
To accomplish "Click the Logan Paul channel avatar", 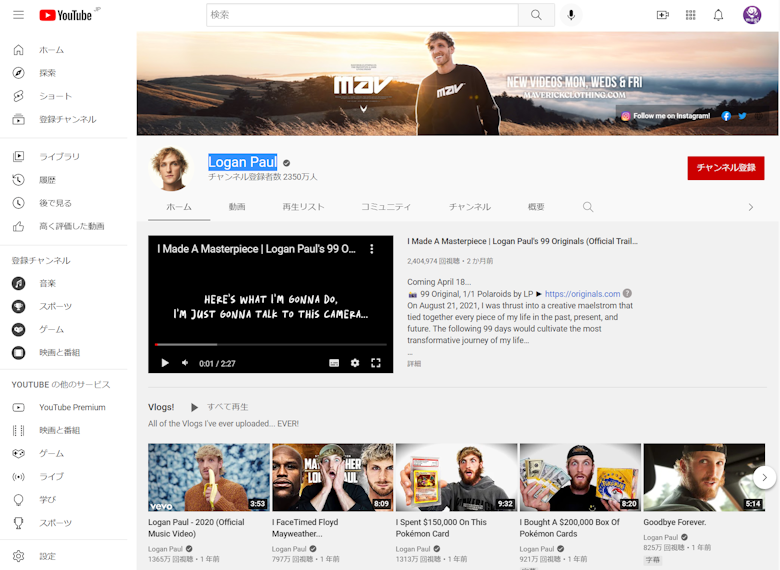I will pyautogui.click(x=171, y=169).
